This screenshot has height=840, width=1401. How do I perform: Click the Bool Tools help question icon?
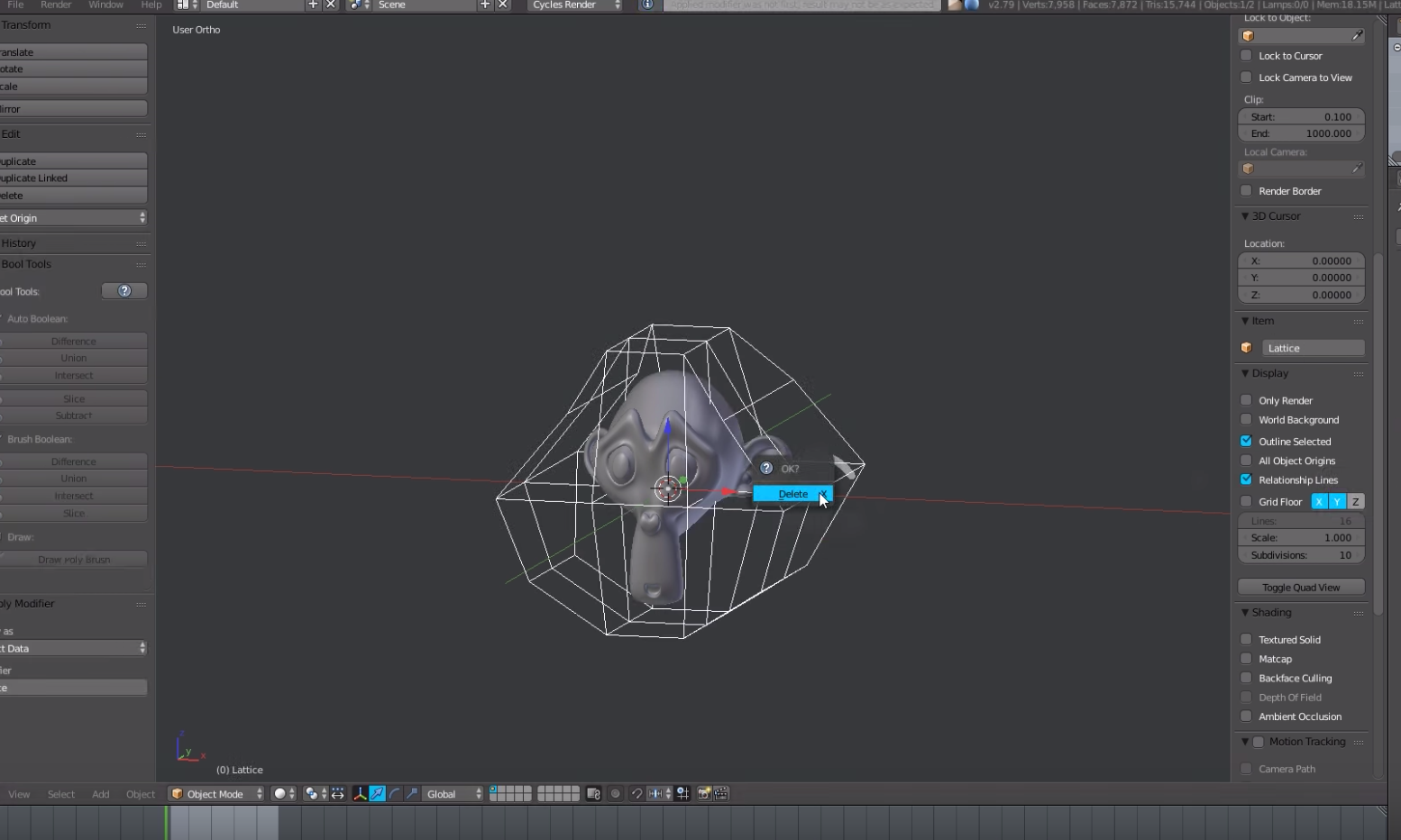124,291
